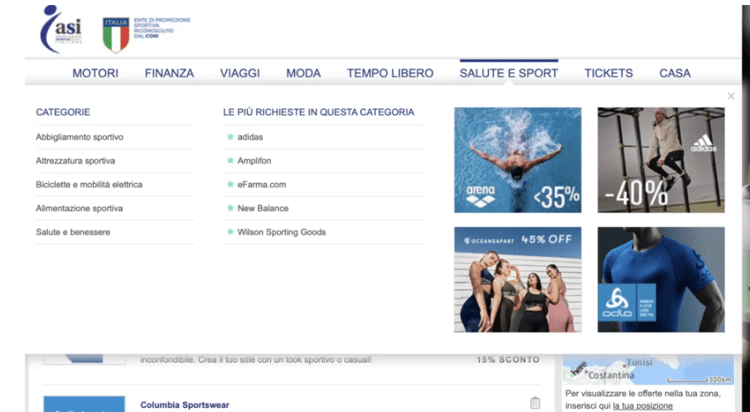Click the Italia CONI shield logo
The height and width of the screenshot is (412, 750).
116,34
